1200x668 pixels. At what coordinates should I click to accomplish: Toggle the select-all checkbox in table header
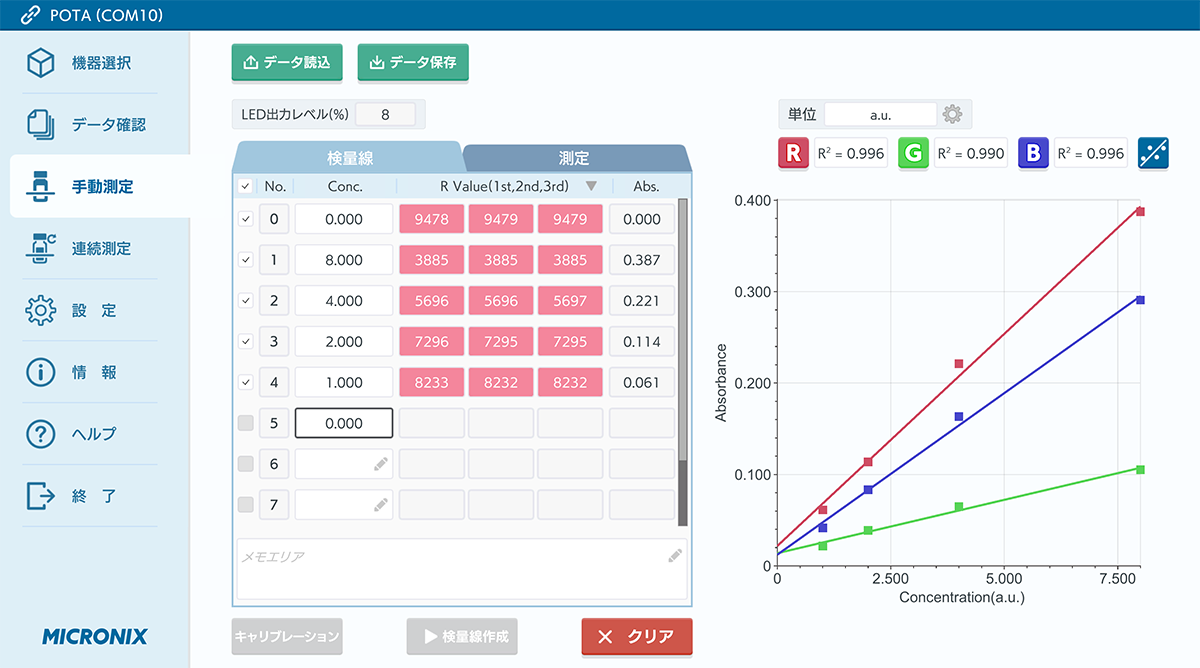(246, 186)
